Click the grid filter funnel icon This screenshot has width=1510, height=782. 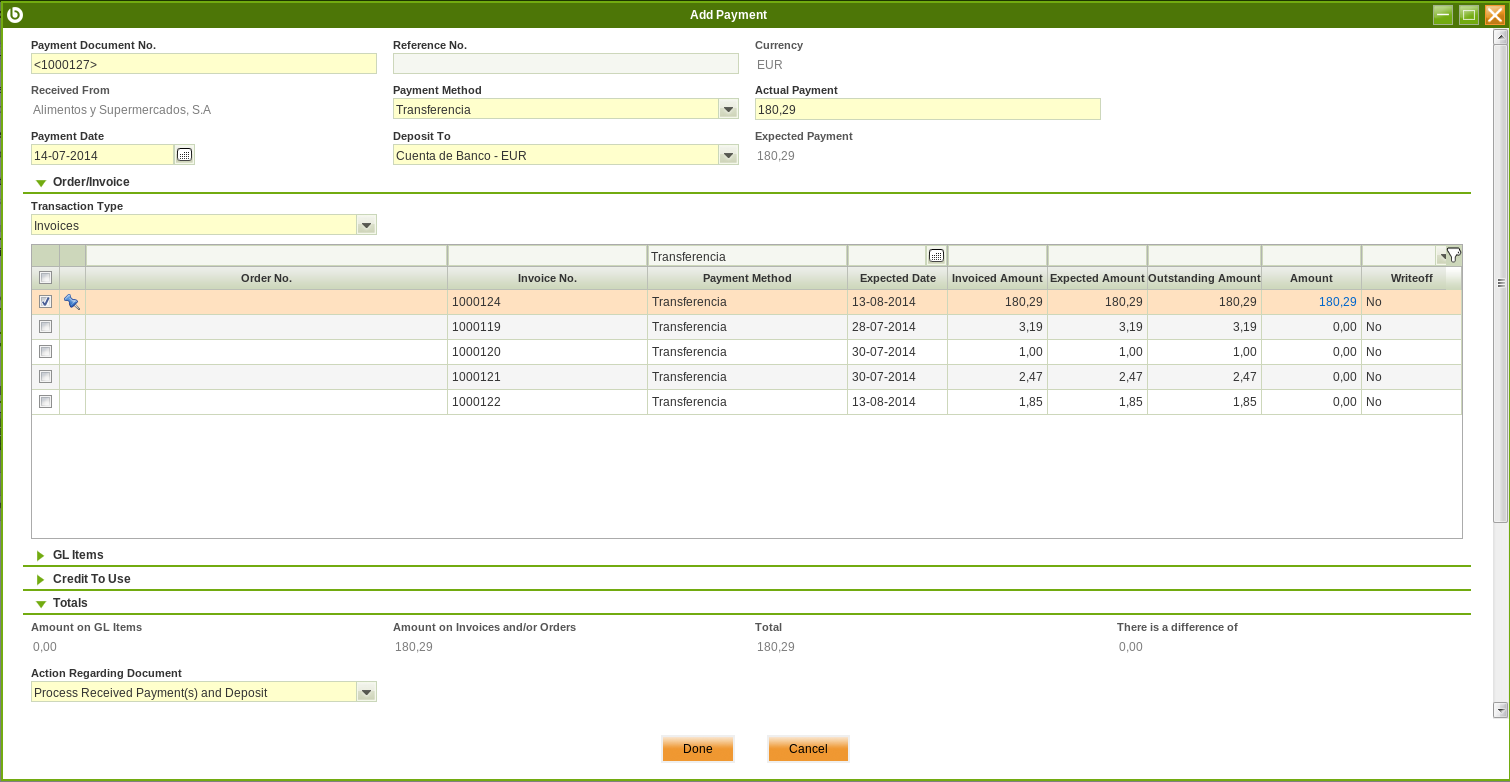(1453, 255)
